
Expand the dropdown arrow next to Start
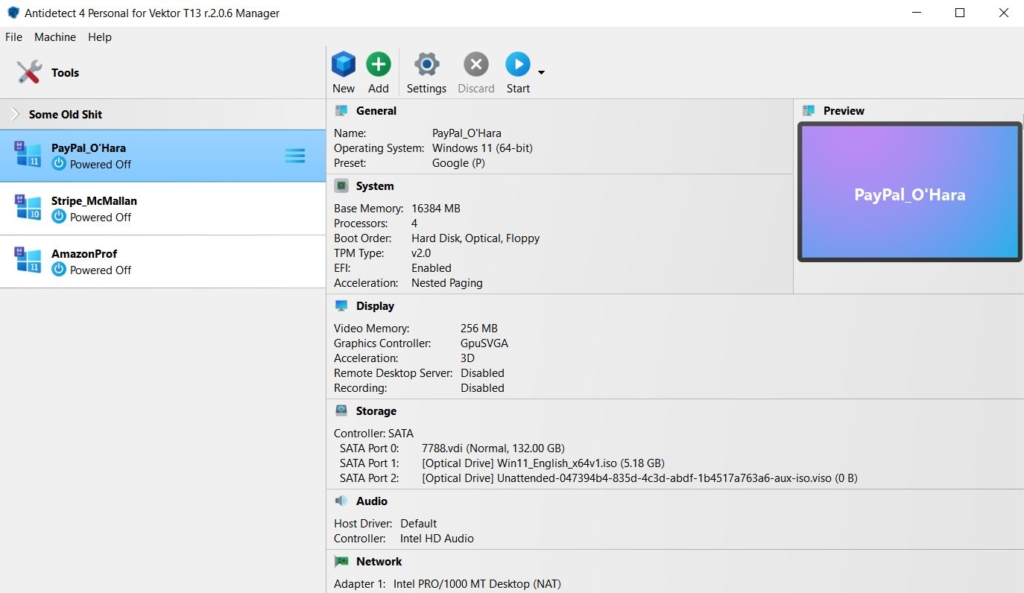click(x=541, y=73)
